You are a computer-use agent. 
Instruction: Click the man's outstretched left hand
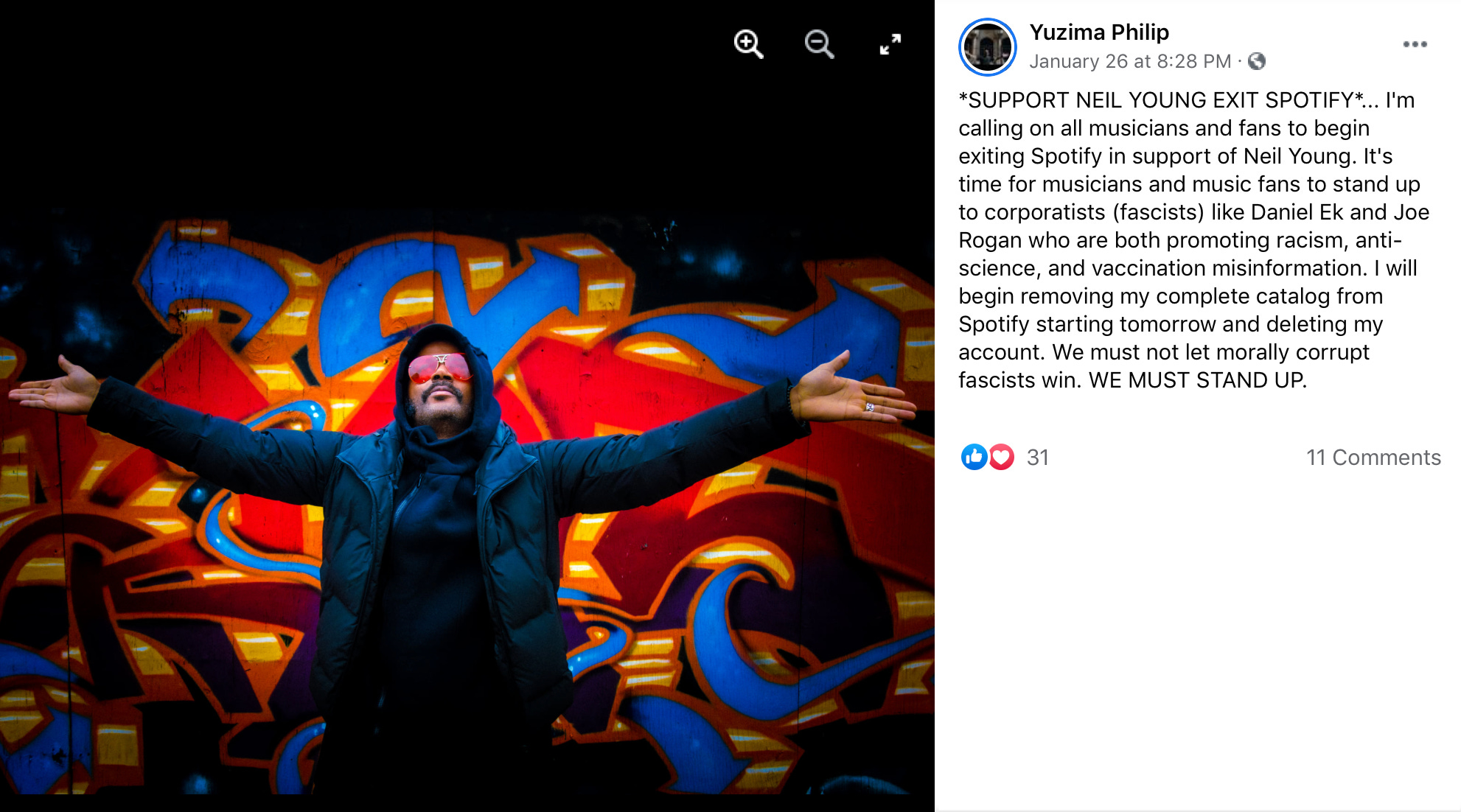pyautogui.click(x=55, y=387)
